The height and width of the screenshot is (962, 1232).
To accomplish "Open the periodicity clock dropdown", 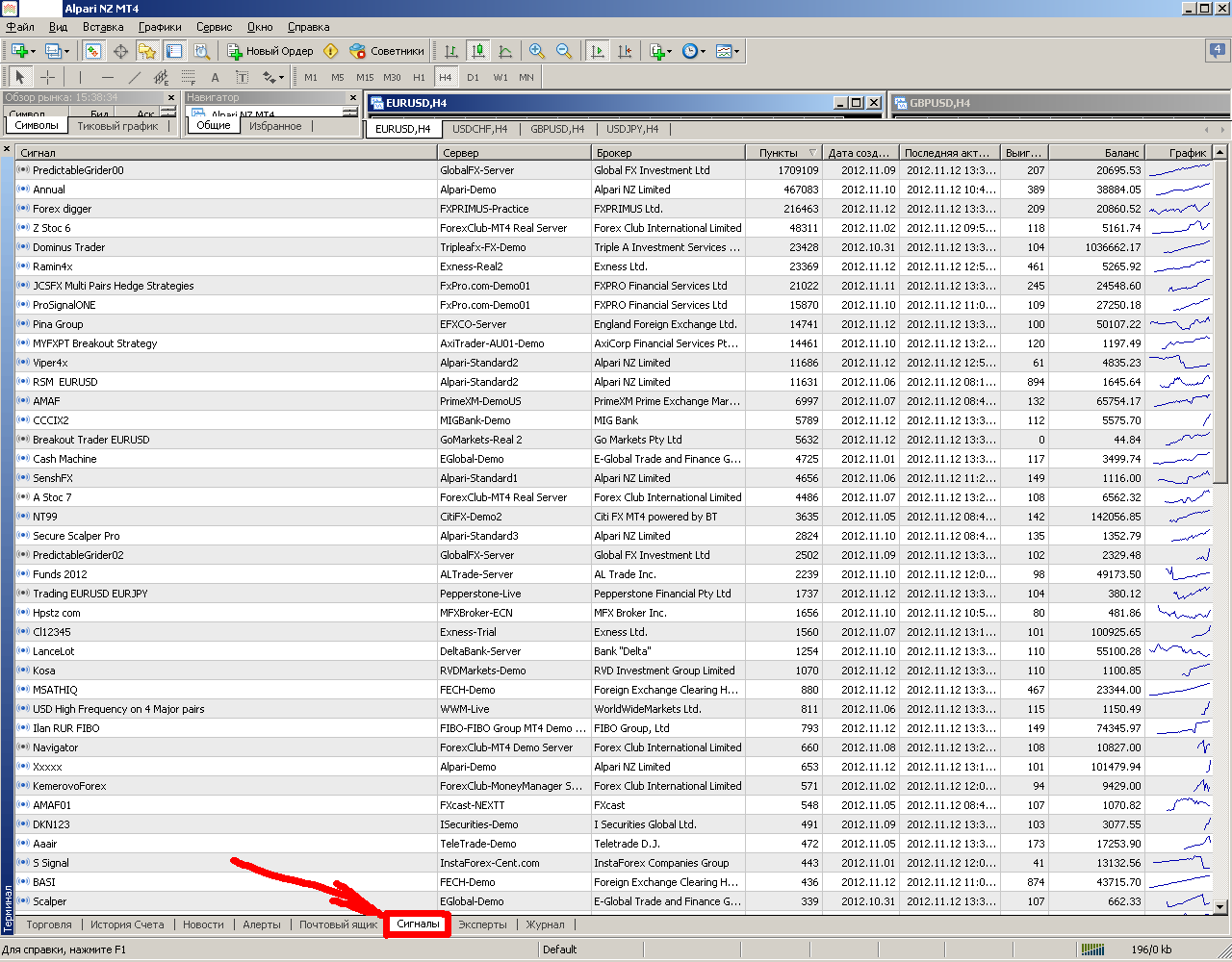I will pos(694,51).
